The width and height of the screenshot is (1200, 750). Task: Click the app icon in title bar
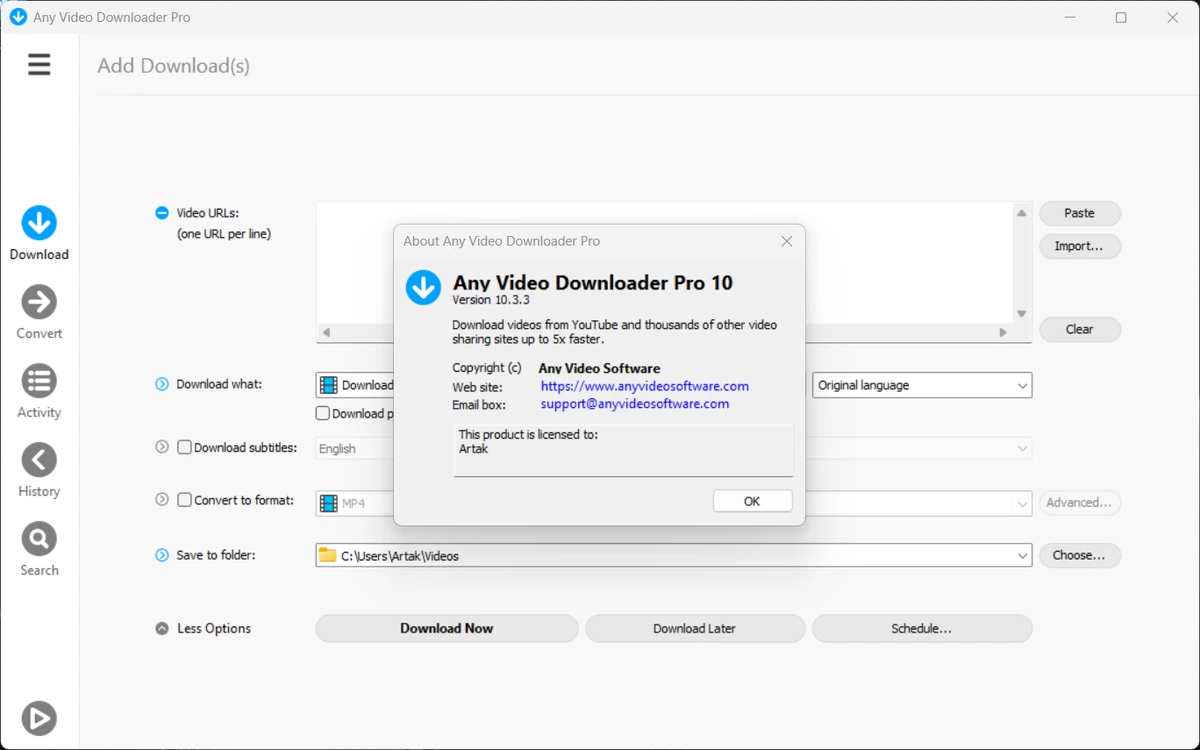[x=18, y=17]
